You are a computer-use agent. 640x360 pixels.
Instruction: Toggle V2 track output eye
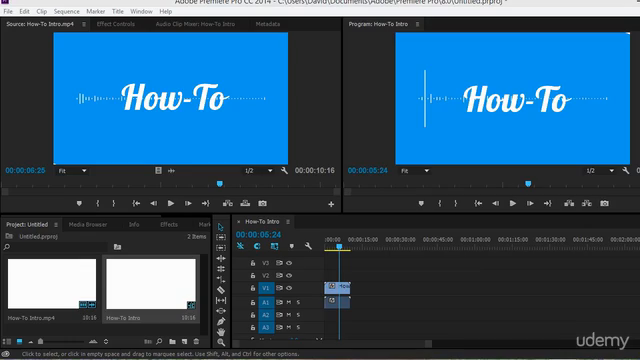pyautogui.click(x=289, y=276)
